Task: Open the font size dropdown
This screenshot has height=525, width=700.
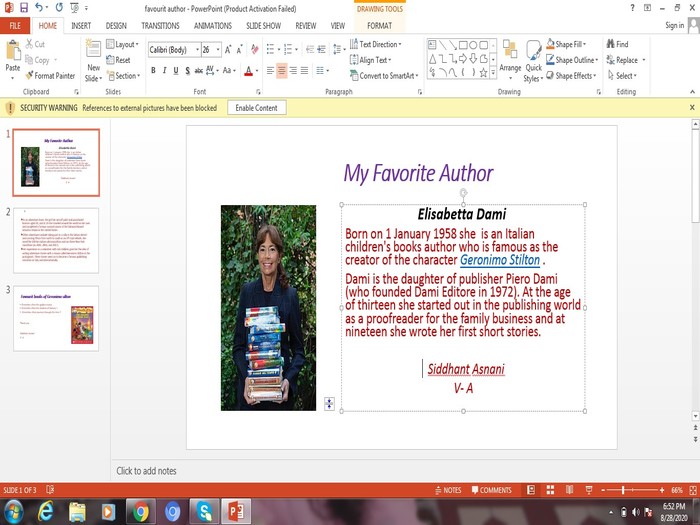Action: click(218, 50)
